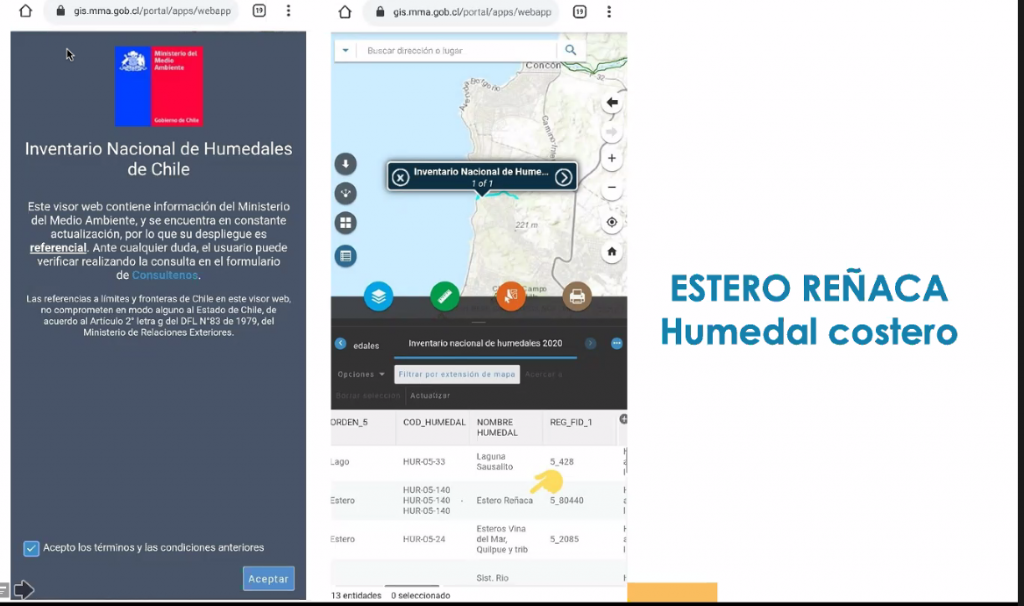The image size is (1024, 606).
Task: Expand the search source dropdown arrow
Action: point(345,50)
